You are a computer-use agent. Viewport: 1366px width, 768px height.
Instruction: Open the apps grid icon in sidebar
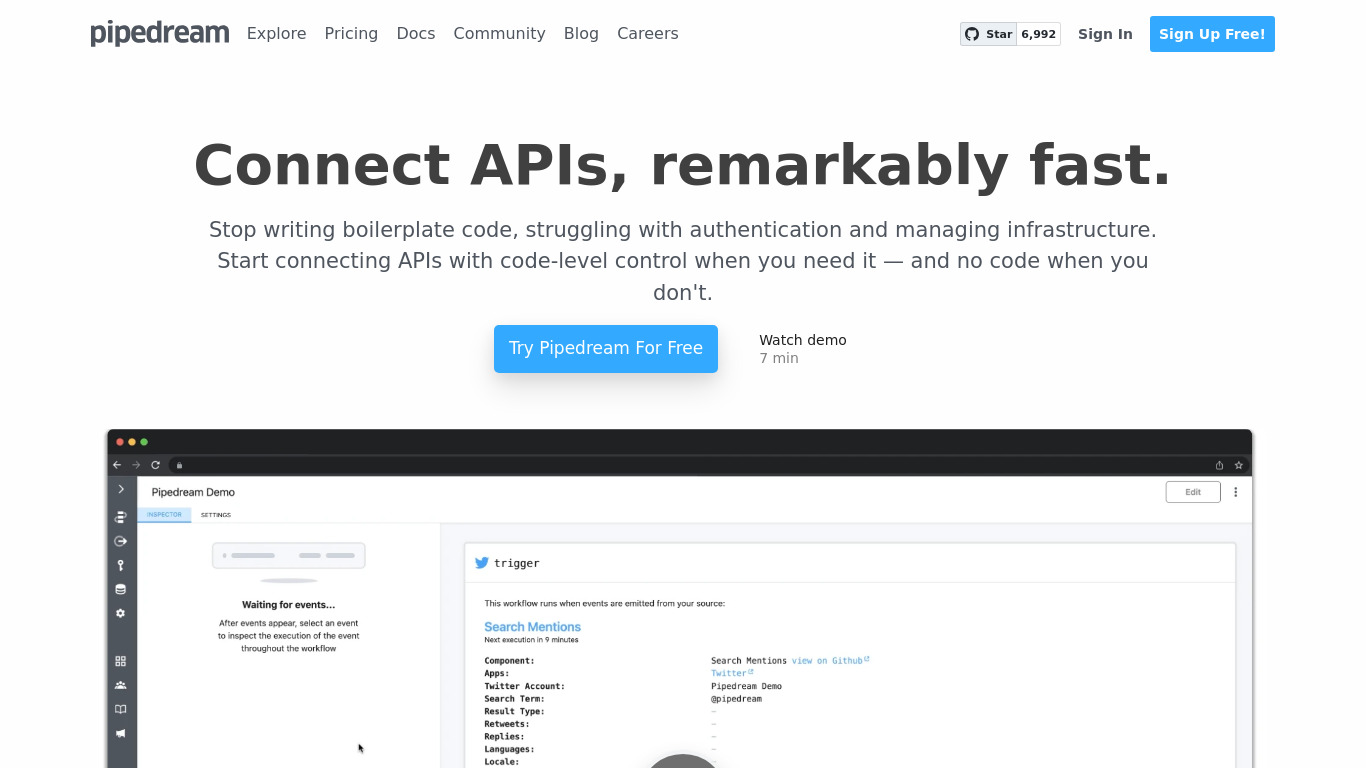pos(121,661)
